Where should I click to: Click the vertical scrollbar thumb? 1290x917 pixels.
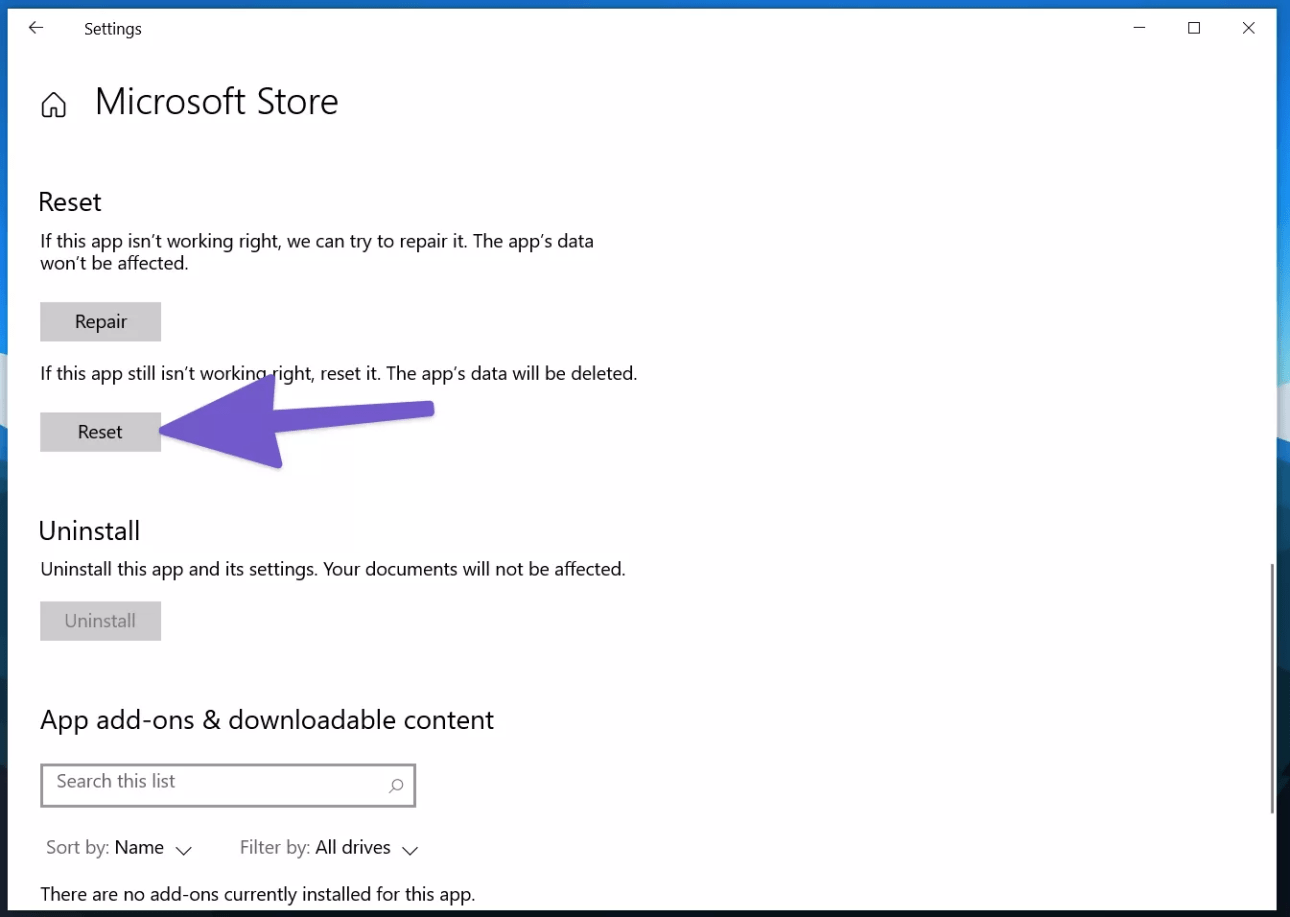(1271, 688)
